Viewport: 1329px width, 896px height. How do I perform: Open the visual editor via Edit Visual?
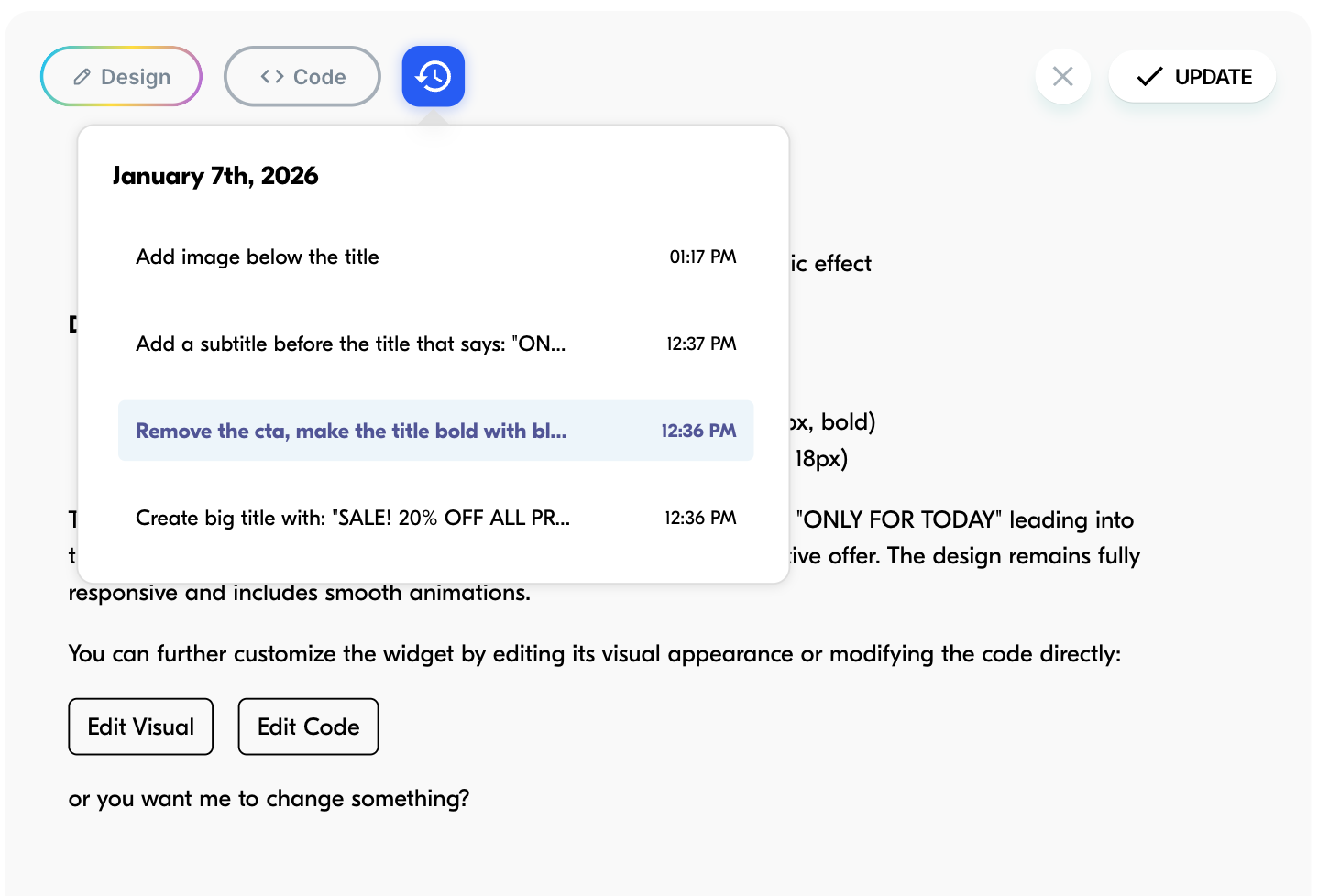(x=141, y=727)
